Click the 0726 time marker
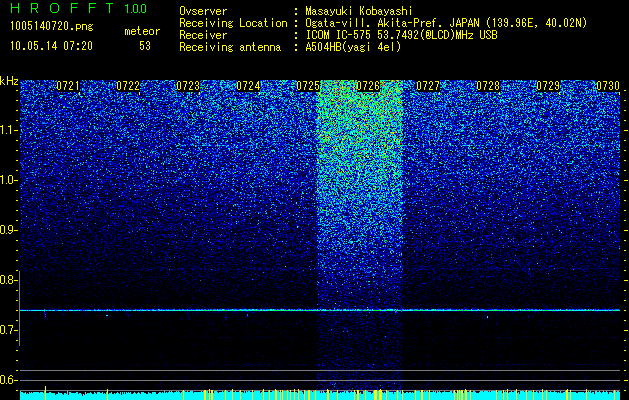This screenshot has width=629, height=400. click(x=368, y=86)
